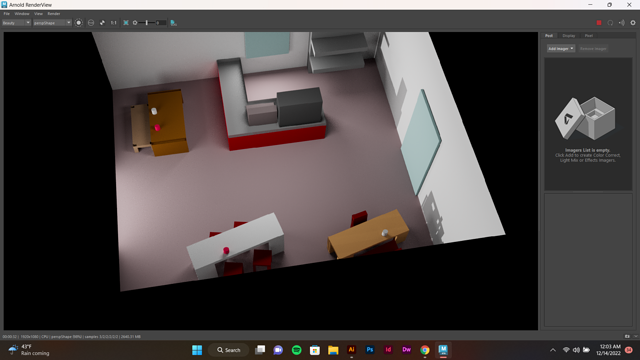The width and height of the screenshot is (640, 360).
Task: Open the perspShape camera dropdown
Action: coord(52,23)
